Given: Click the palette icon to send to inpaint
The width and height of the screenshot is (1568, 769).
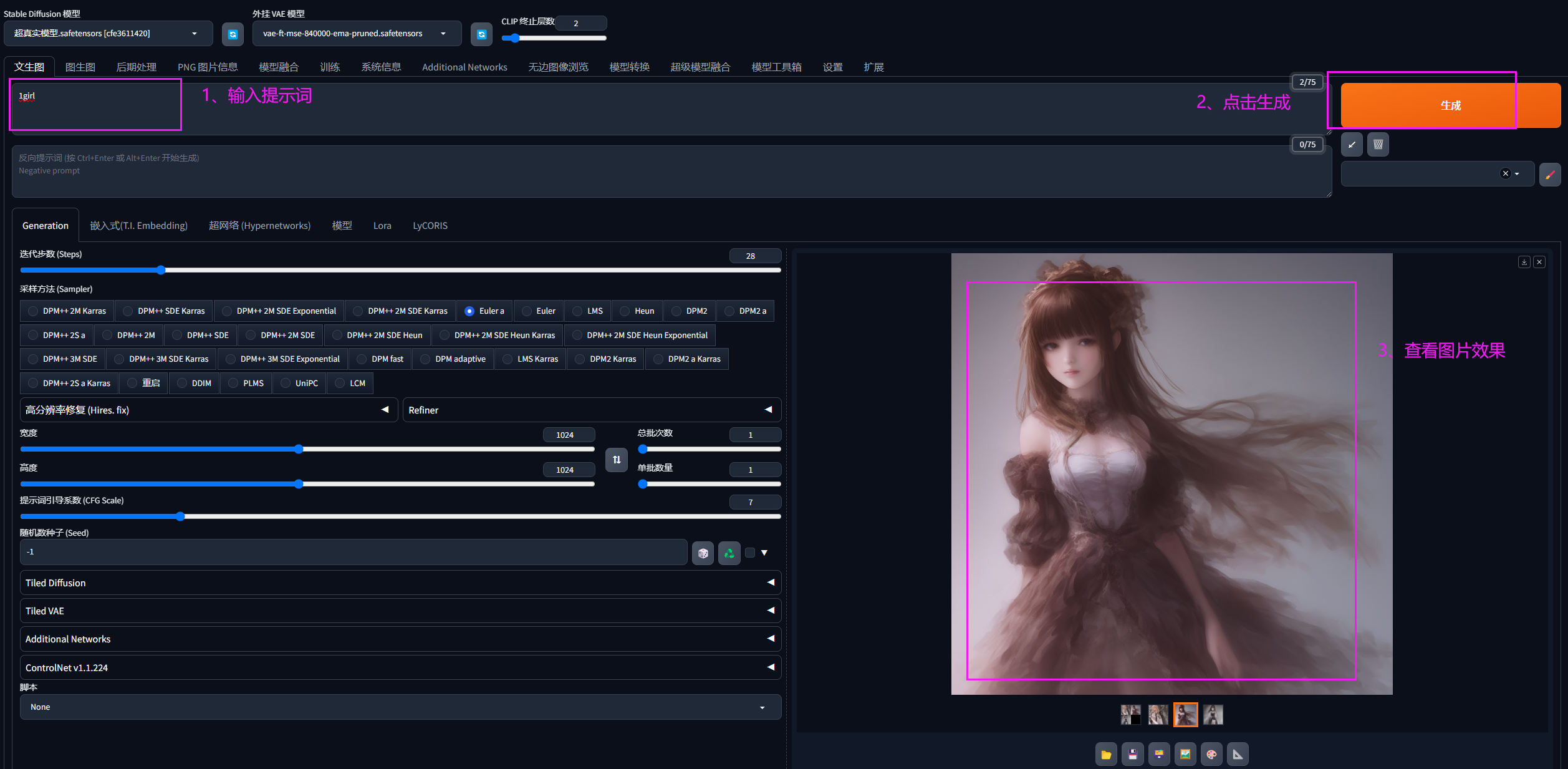Looking at the screenshot, I should pyautogui.click(x=1211, y=755).
